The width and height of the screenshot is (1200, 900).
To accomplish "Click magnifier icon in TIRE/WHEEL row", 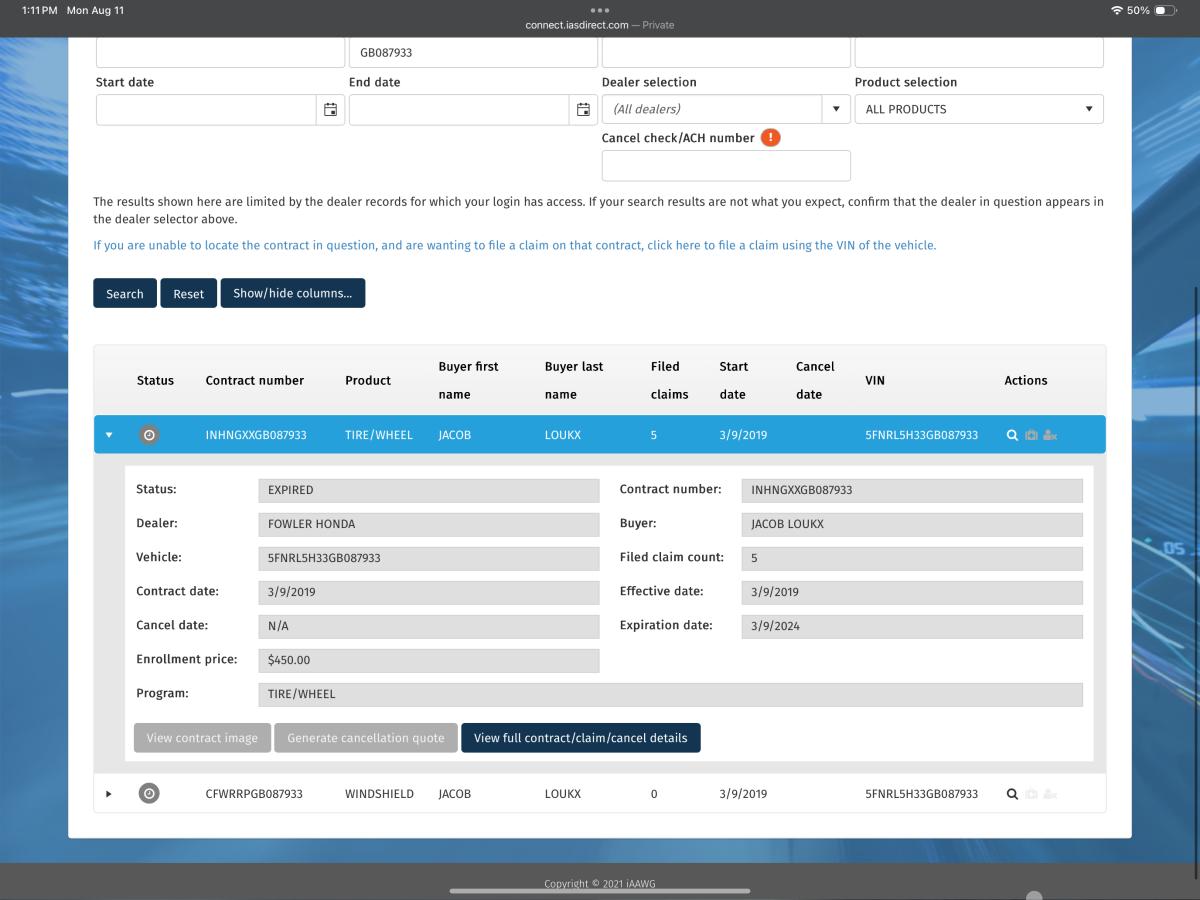I will 1012,435.
